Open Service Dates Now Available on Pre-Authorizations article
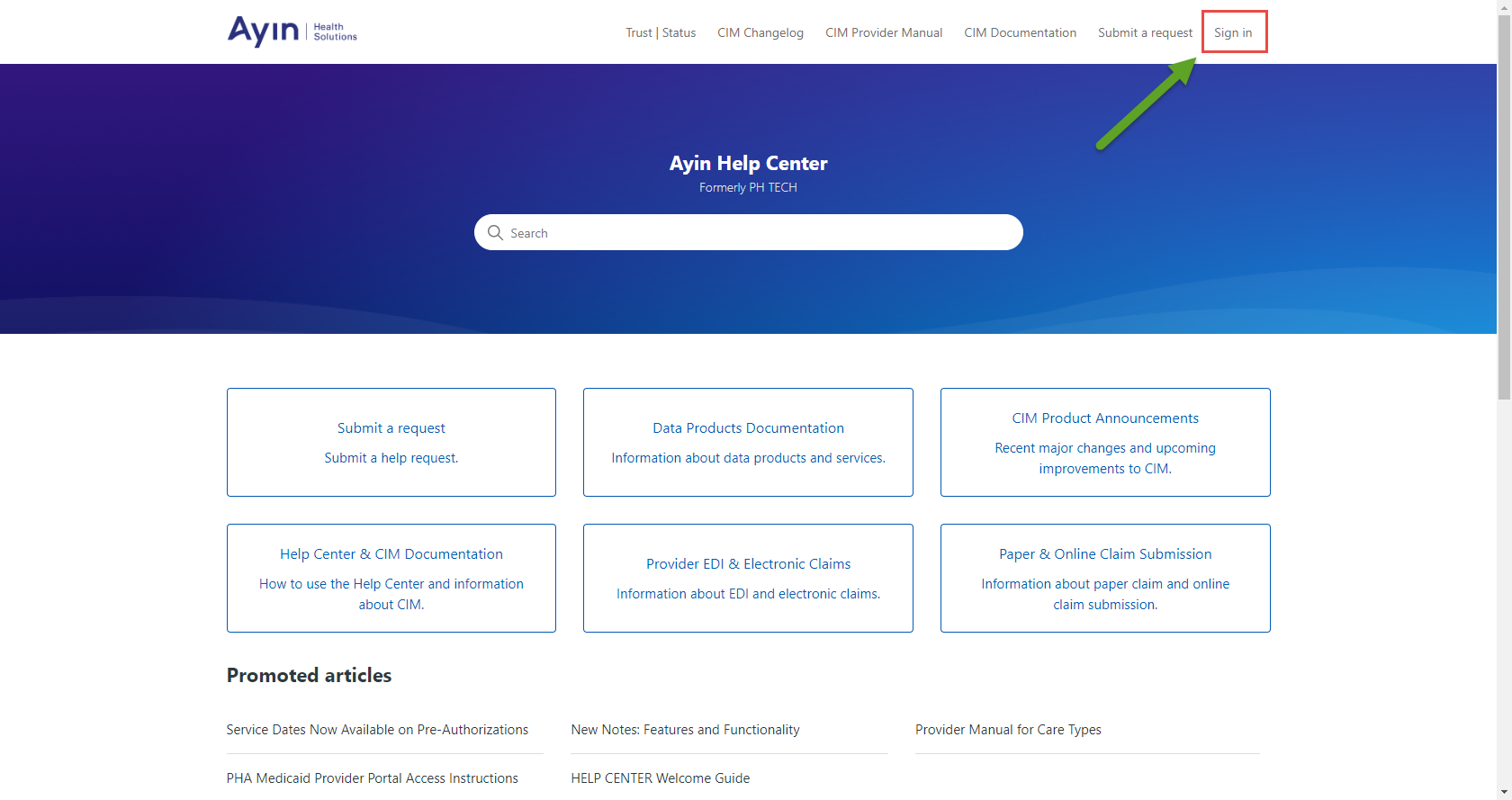This screenshot has height=800, width=1512. coord(377,730)
